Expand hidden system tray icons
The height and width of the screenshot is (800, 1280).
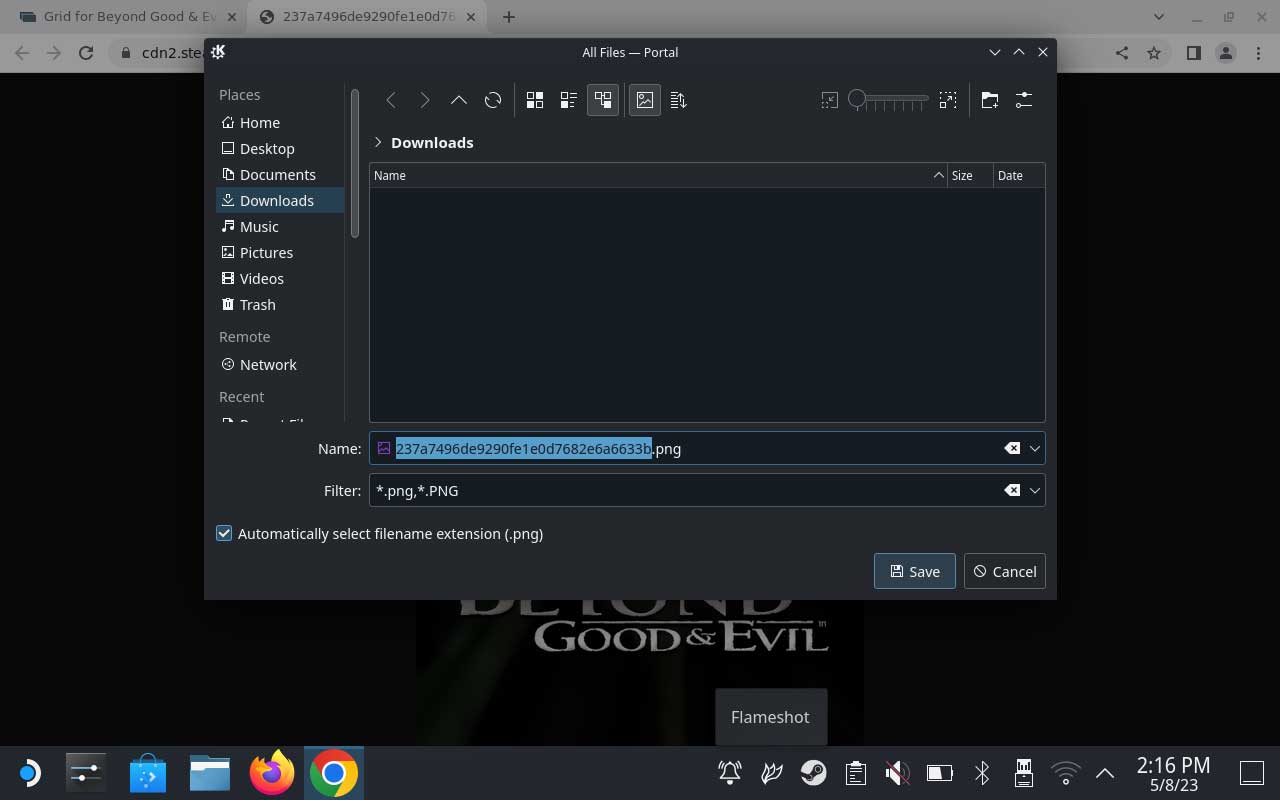point(1105,773)
